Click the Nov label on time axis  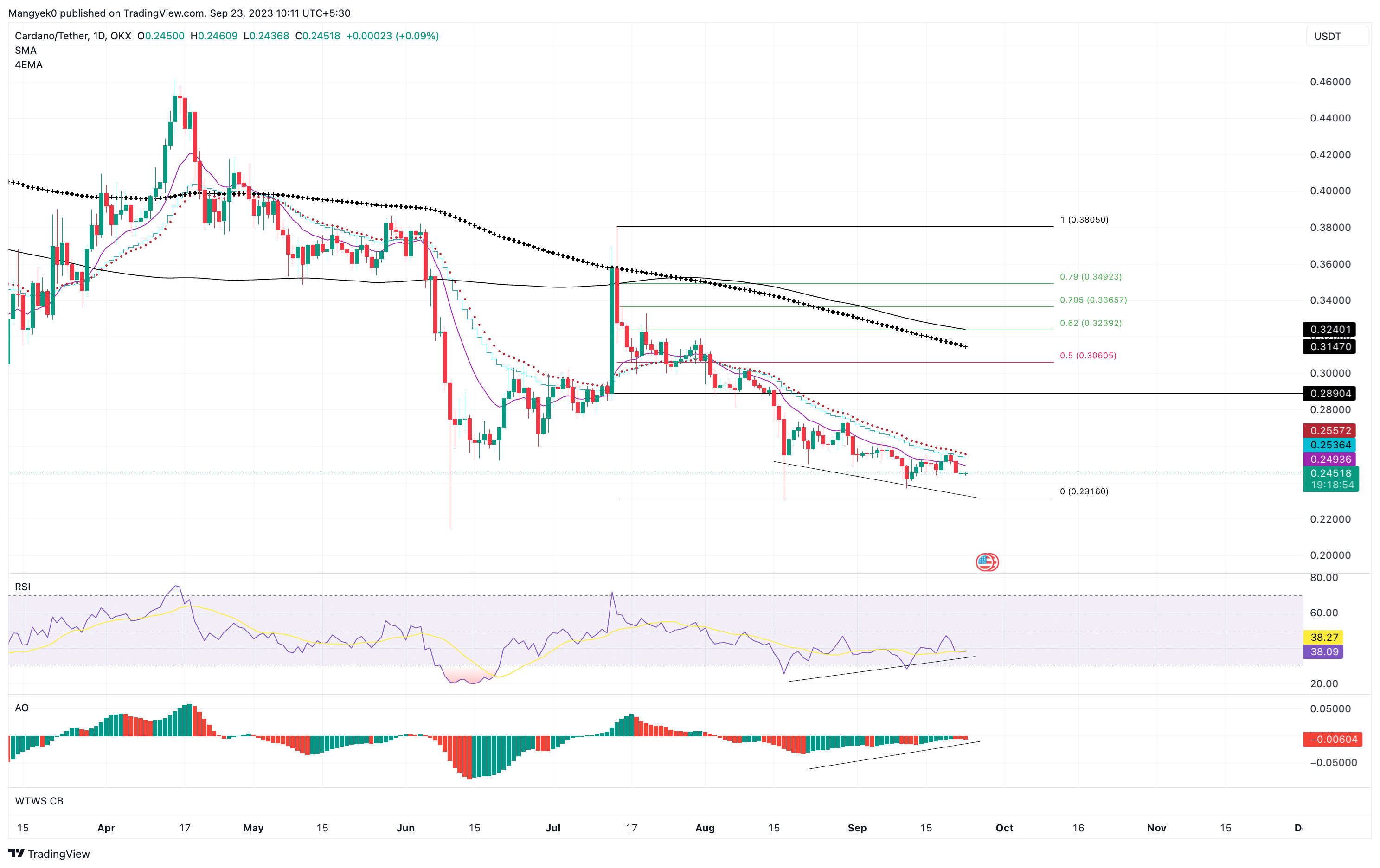tap(1156, 828)
